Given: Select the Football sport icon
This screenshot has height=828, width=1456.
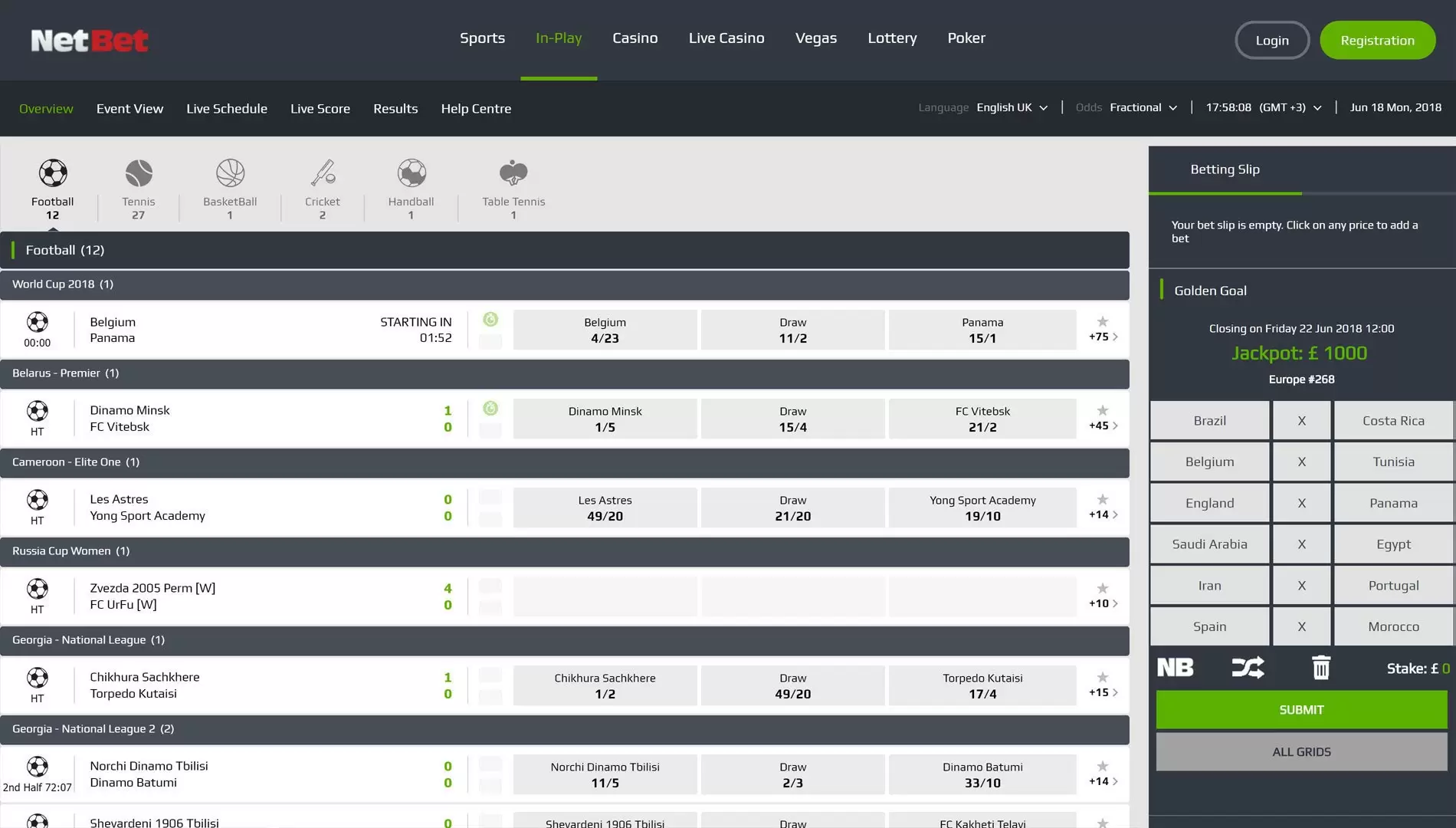Looking at the screenshot, I should (x=53, y=173).
